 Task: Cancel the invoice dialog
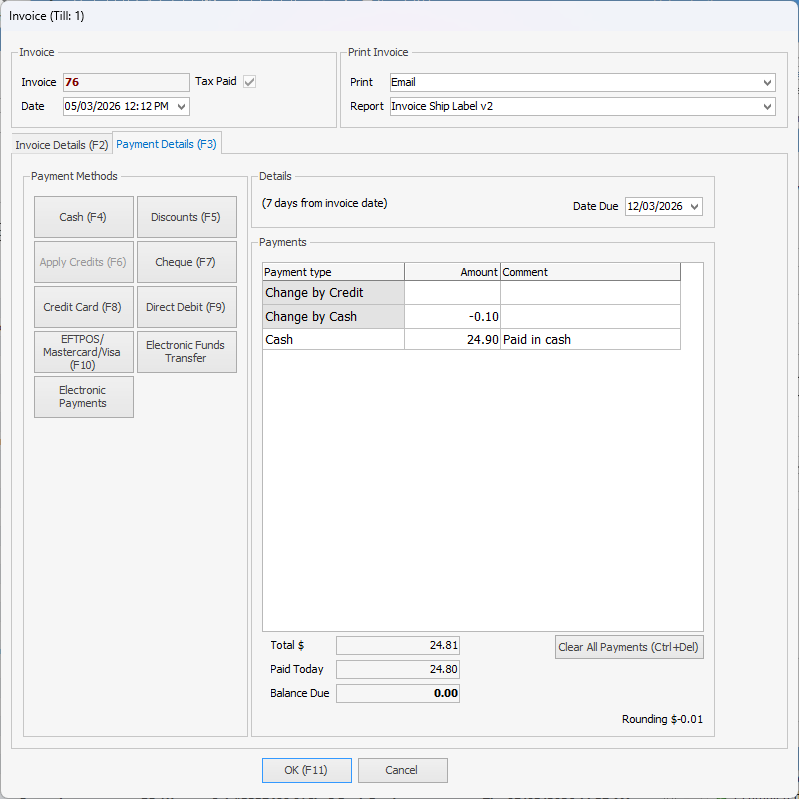pos(403,770)
